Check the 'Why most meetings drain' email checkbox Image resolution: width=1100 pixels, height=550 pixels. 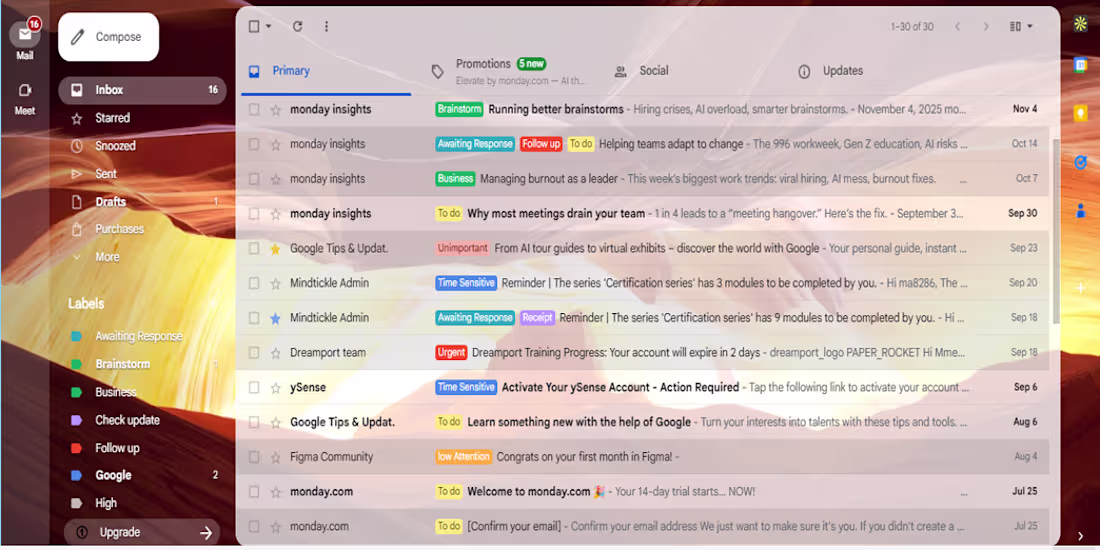pos(254,213)
